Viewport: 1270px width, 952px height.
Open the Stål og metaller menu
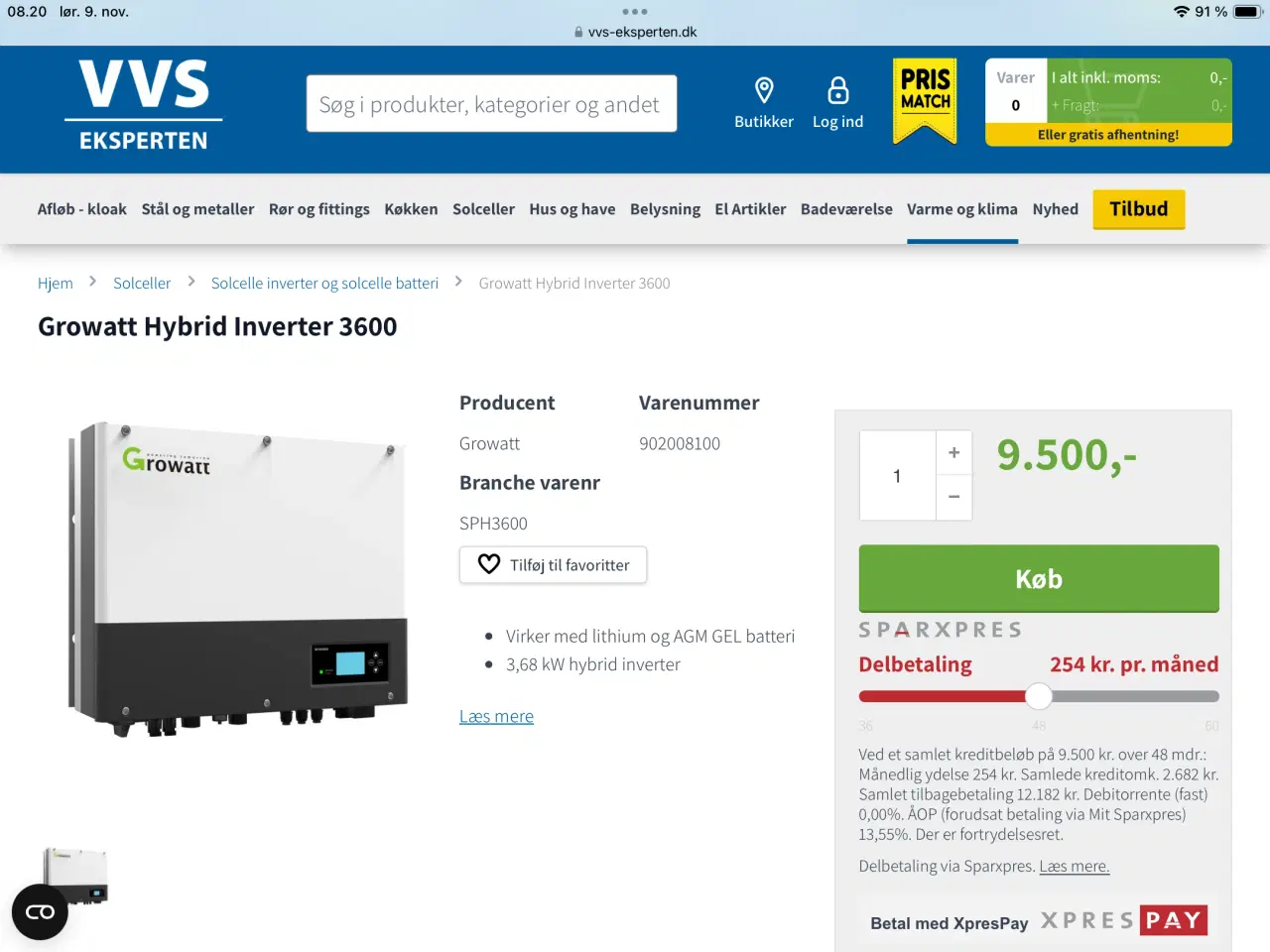[x=197, y=209]
